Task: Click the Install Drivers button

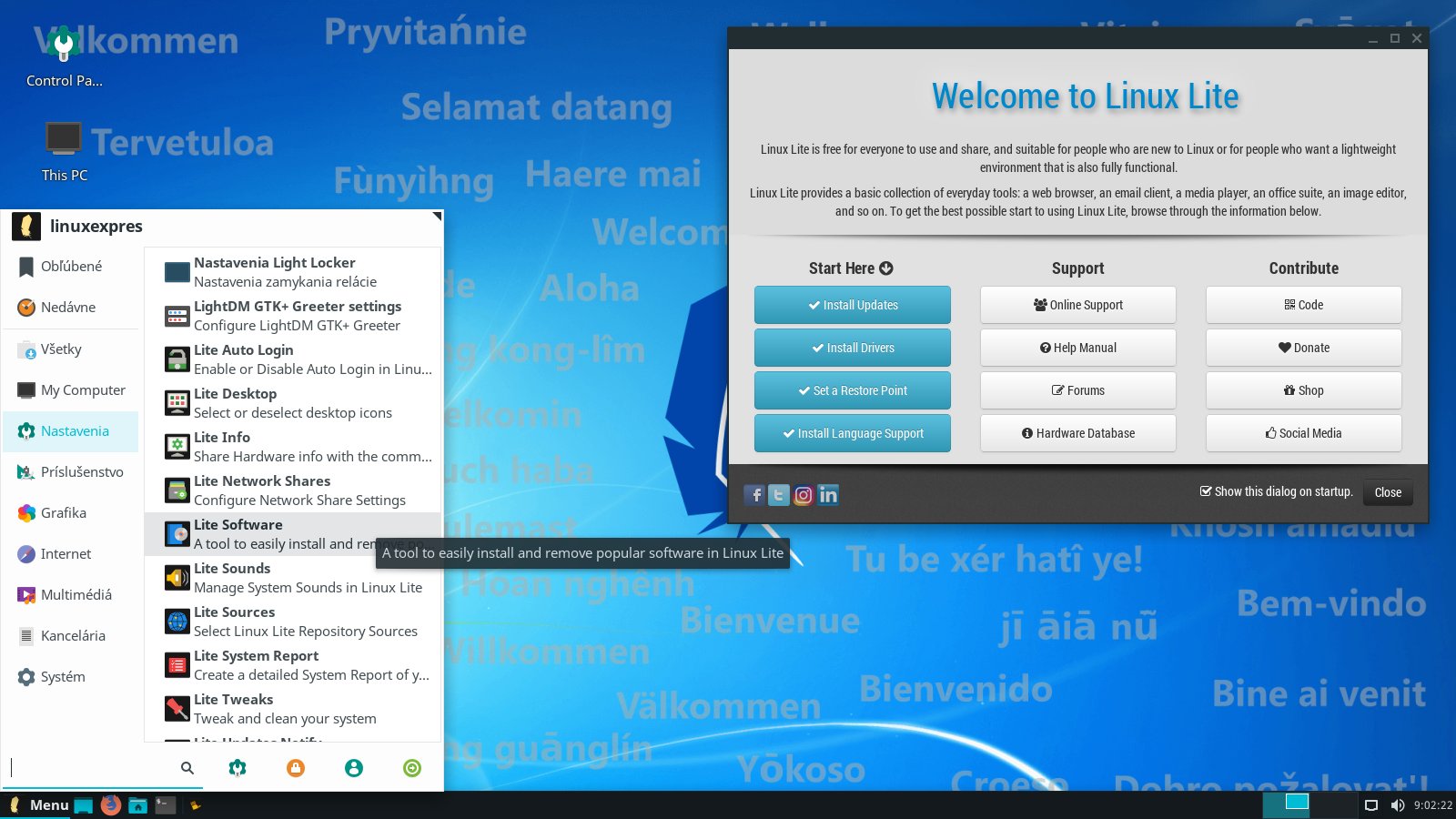Action: click(x=853, y=348)
